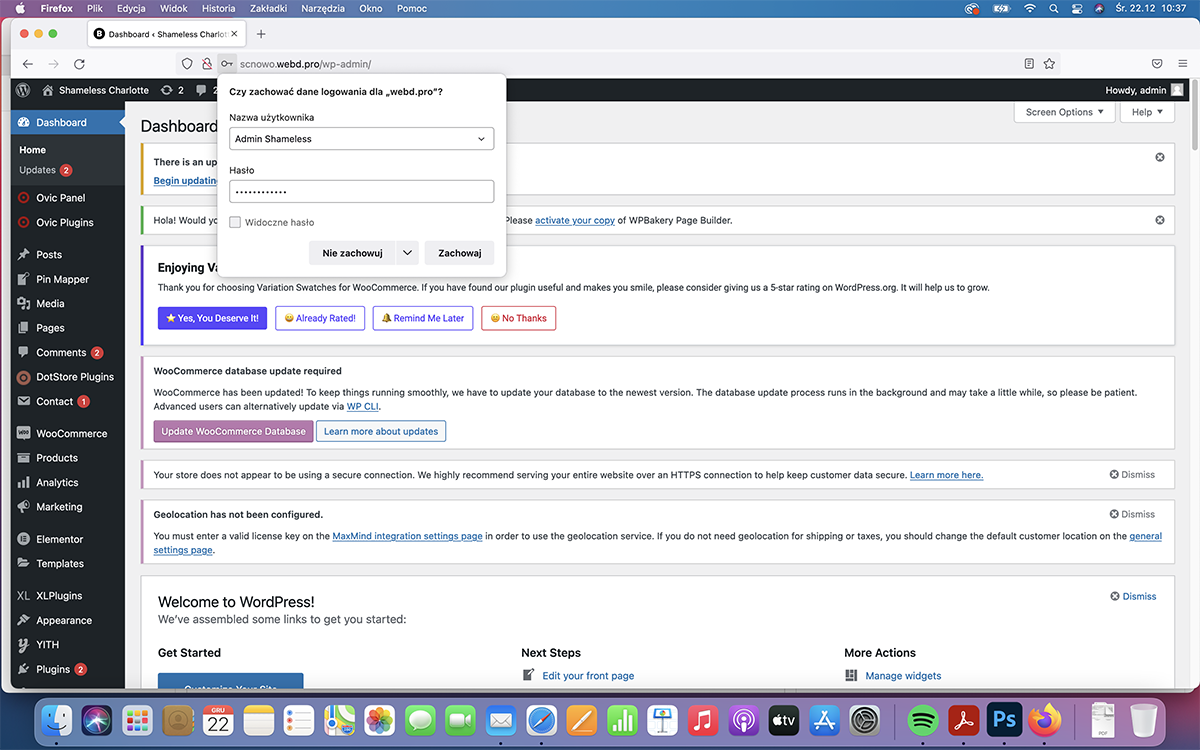Click "Learn more about updates" button
Viewport: 1200px width, 750px height.
point(381,431)
